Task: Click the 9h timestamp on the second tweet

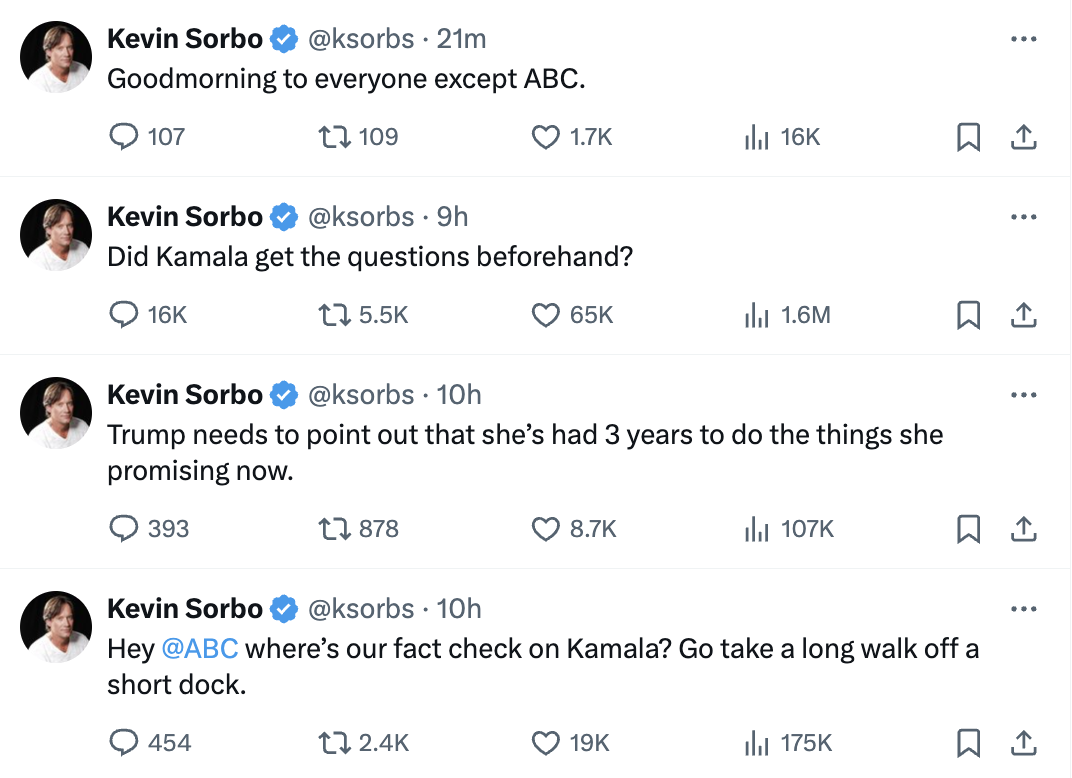Action: (452, 216)
